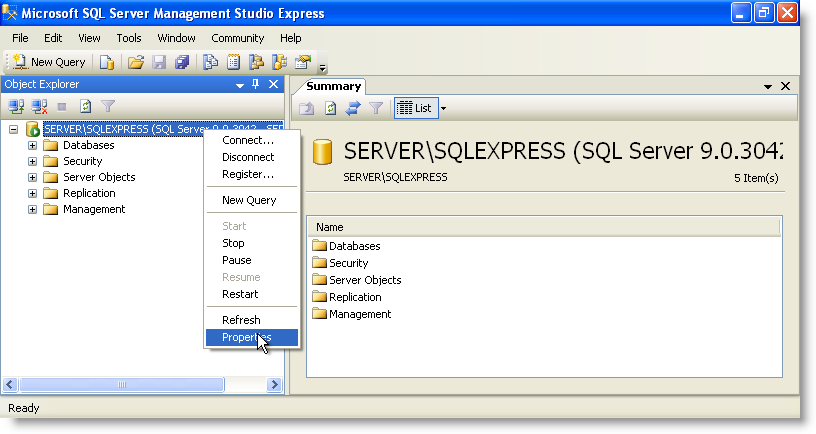Open the Edit menu
The width and height of the screenshot is (816, 434).
coord(53,39)
